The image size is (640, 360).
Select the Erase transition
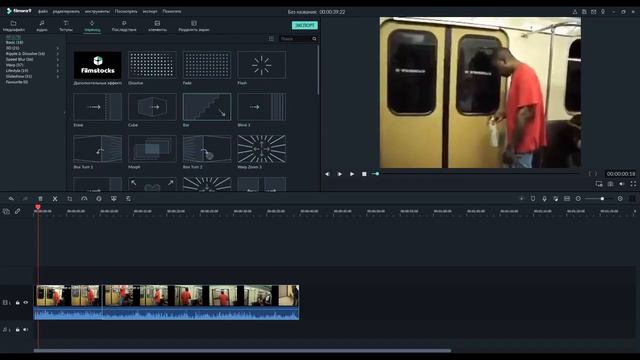point(98,107)
